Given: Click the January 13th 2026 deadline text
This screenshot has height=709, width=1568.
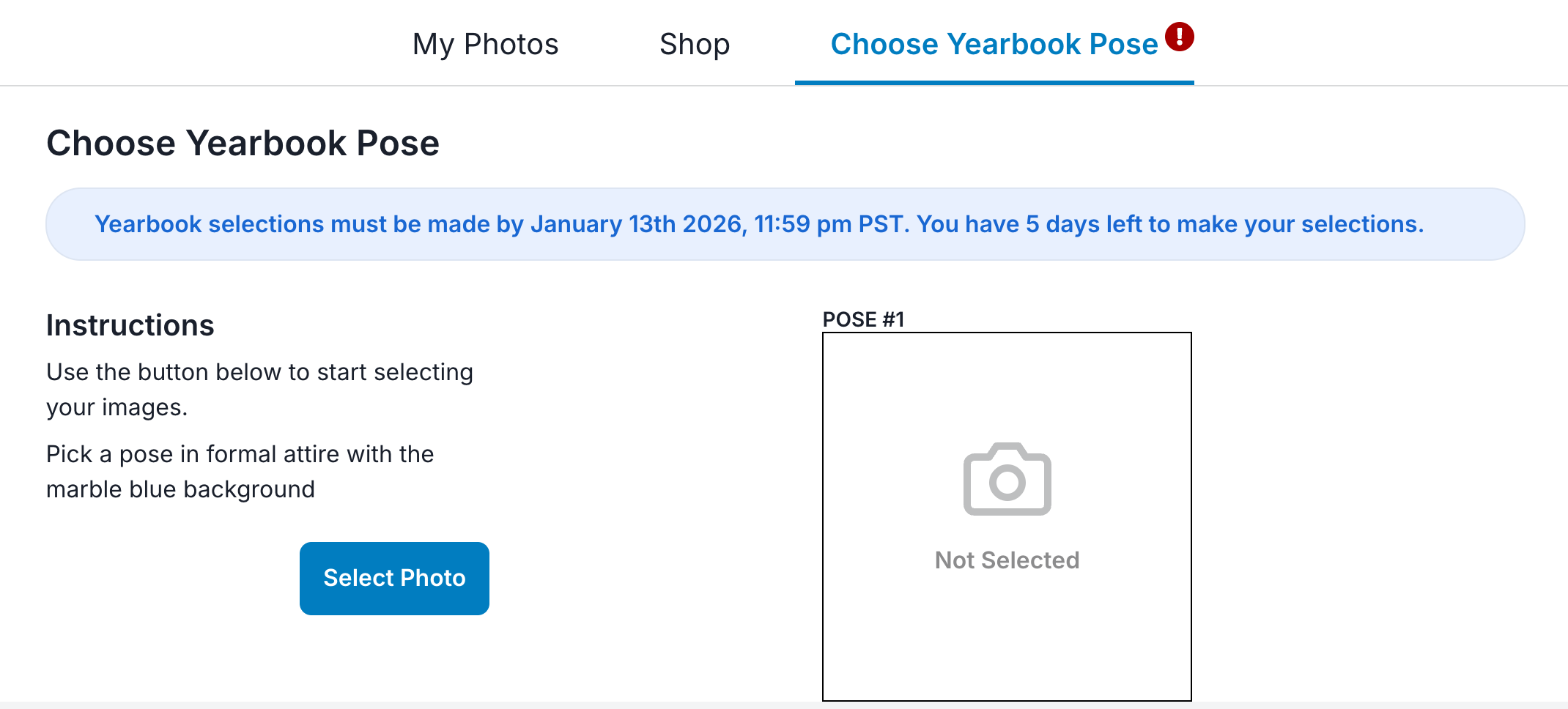Looking at the screenshot, I should tap(637, 224).
